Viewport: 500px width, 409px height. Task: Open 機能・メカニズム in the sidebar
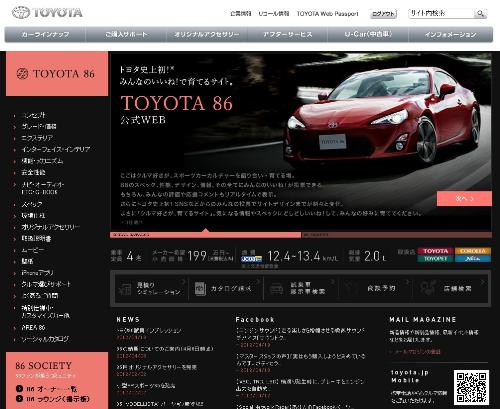point(42,161)
